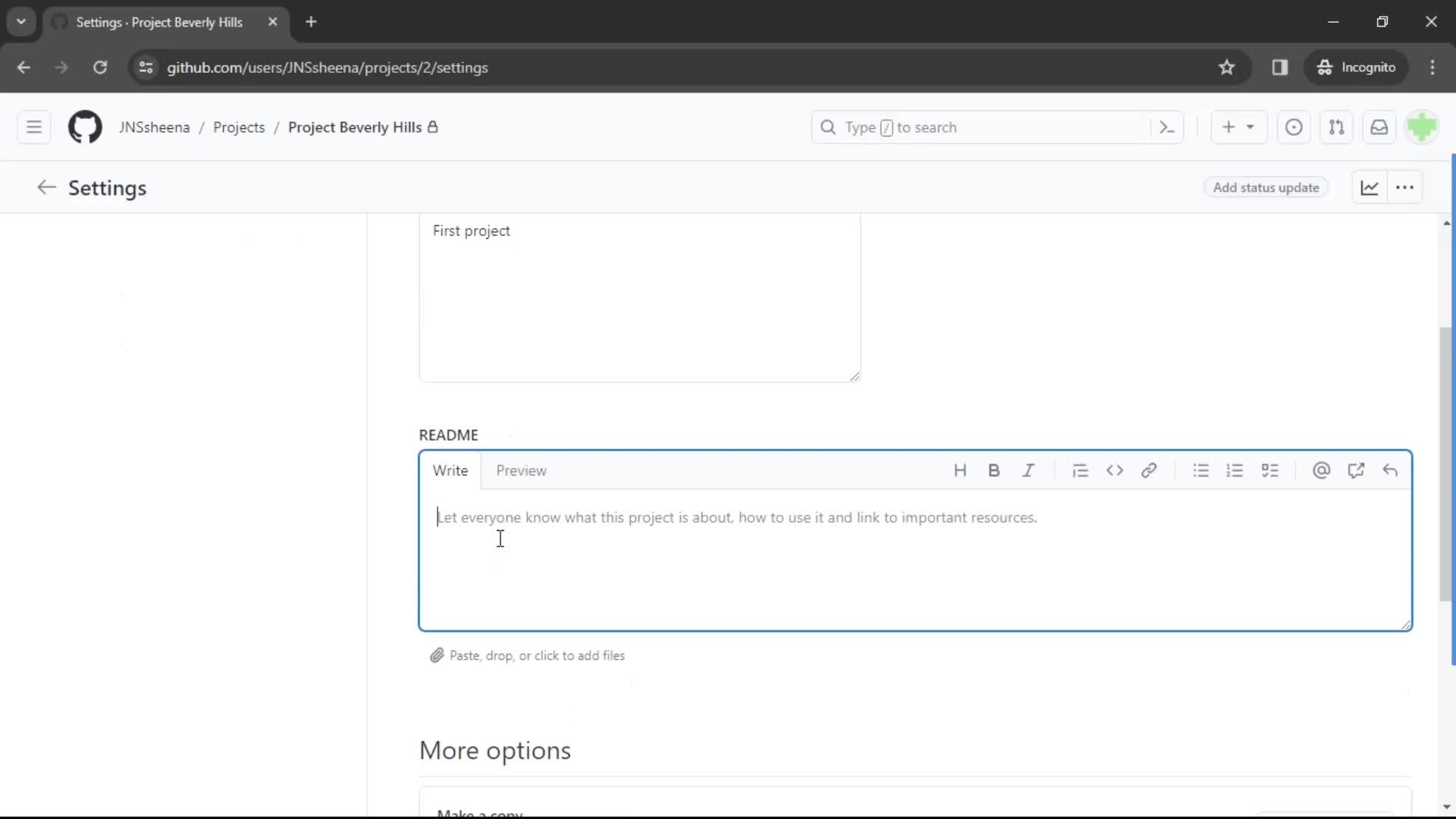Click the Heading formatting icon
The width and height of the screenshot is (1456, 819).
click(x=960, y=470)
